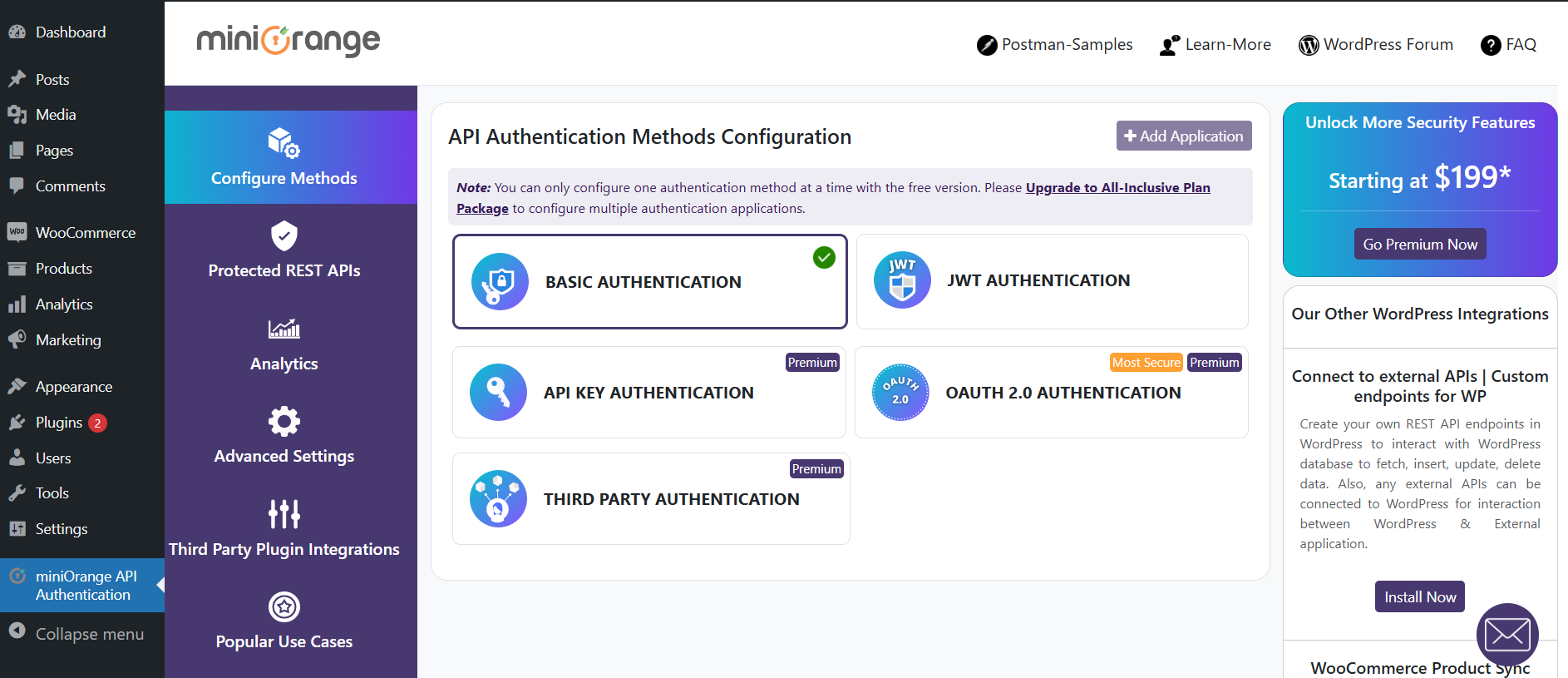Open the Dashboard menu icon

17,32
